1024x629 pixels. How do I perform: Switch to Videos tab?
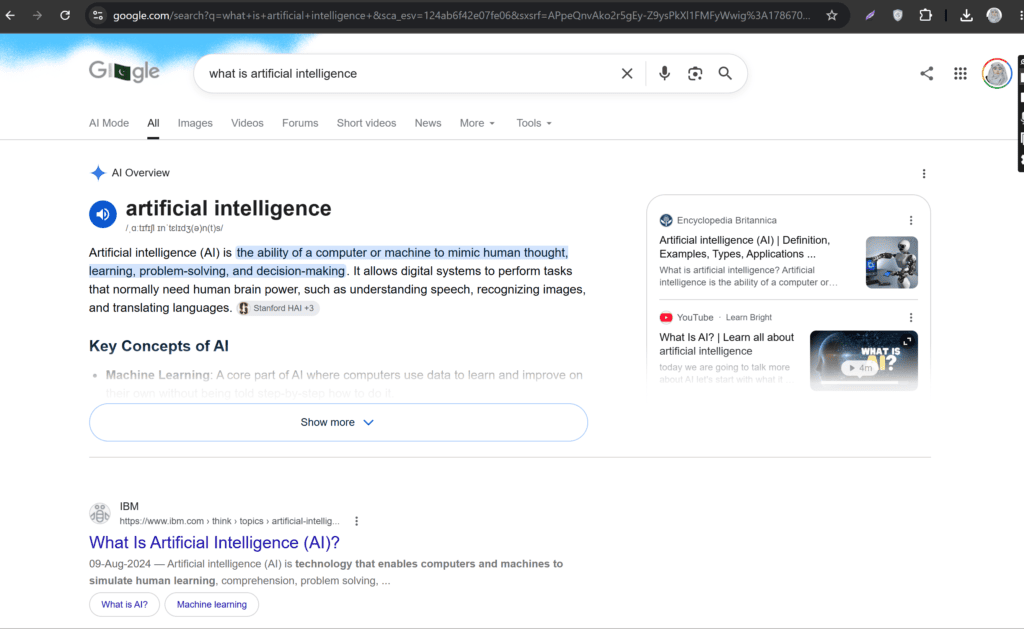coord(247,123)
